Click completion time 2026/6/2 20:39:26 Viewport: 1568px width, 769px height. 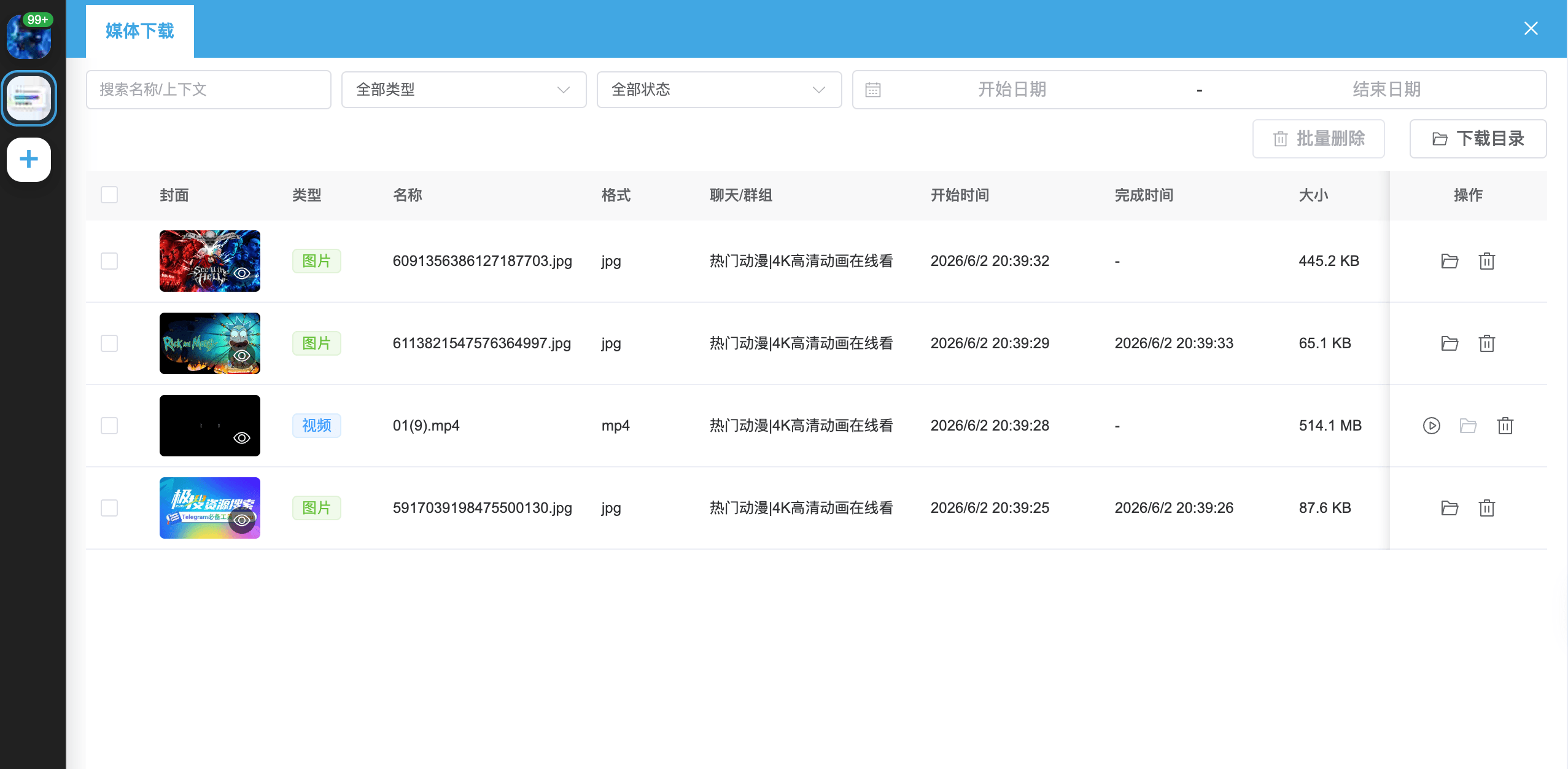1174,508
